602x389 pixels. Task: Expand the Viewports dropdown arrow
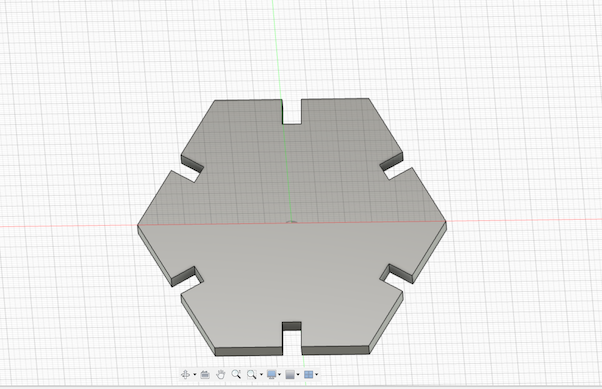click(316, 375)
